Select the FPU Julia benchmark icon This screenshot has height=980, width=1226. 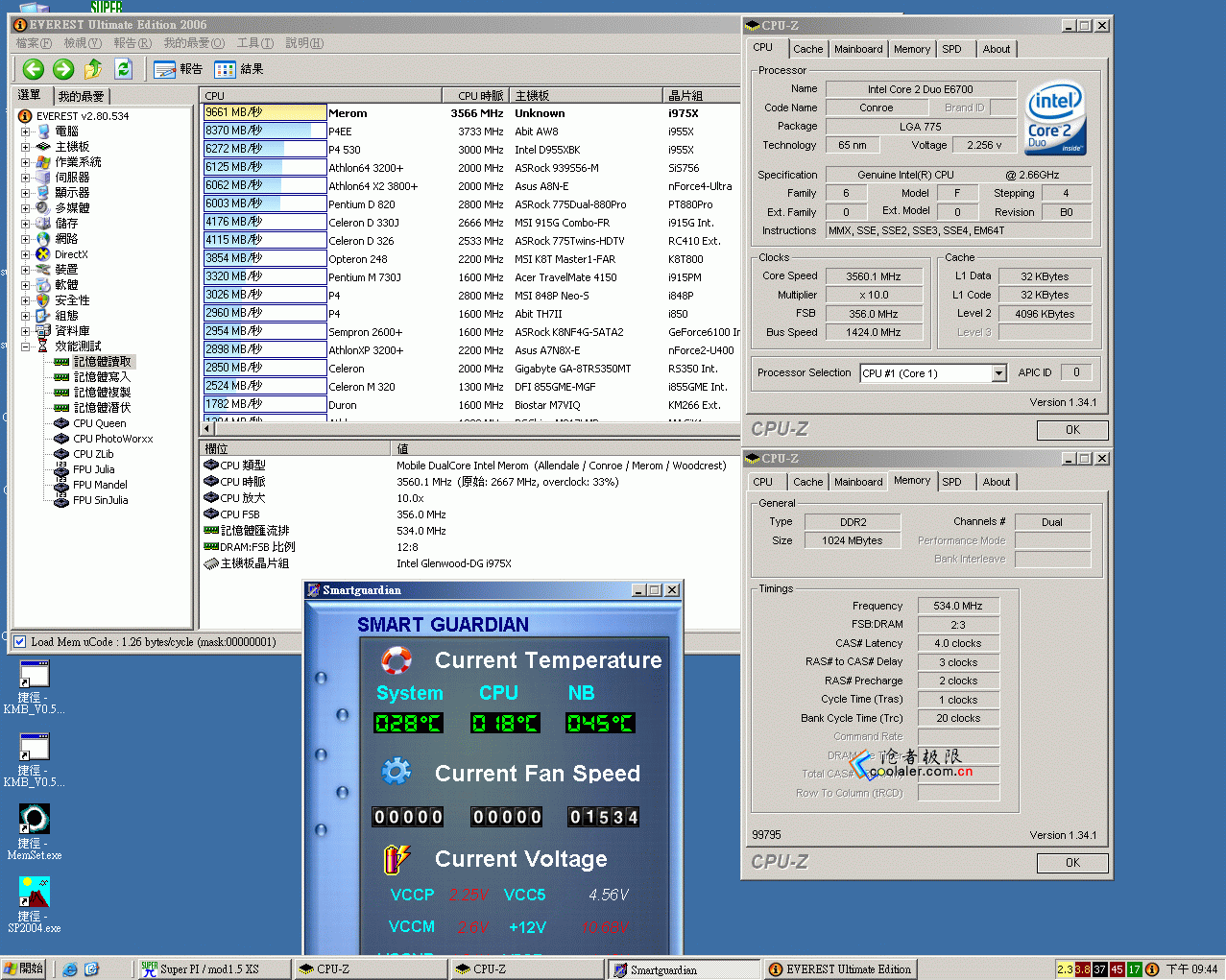coord(61,469)
